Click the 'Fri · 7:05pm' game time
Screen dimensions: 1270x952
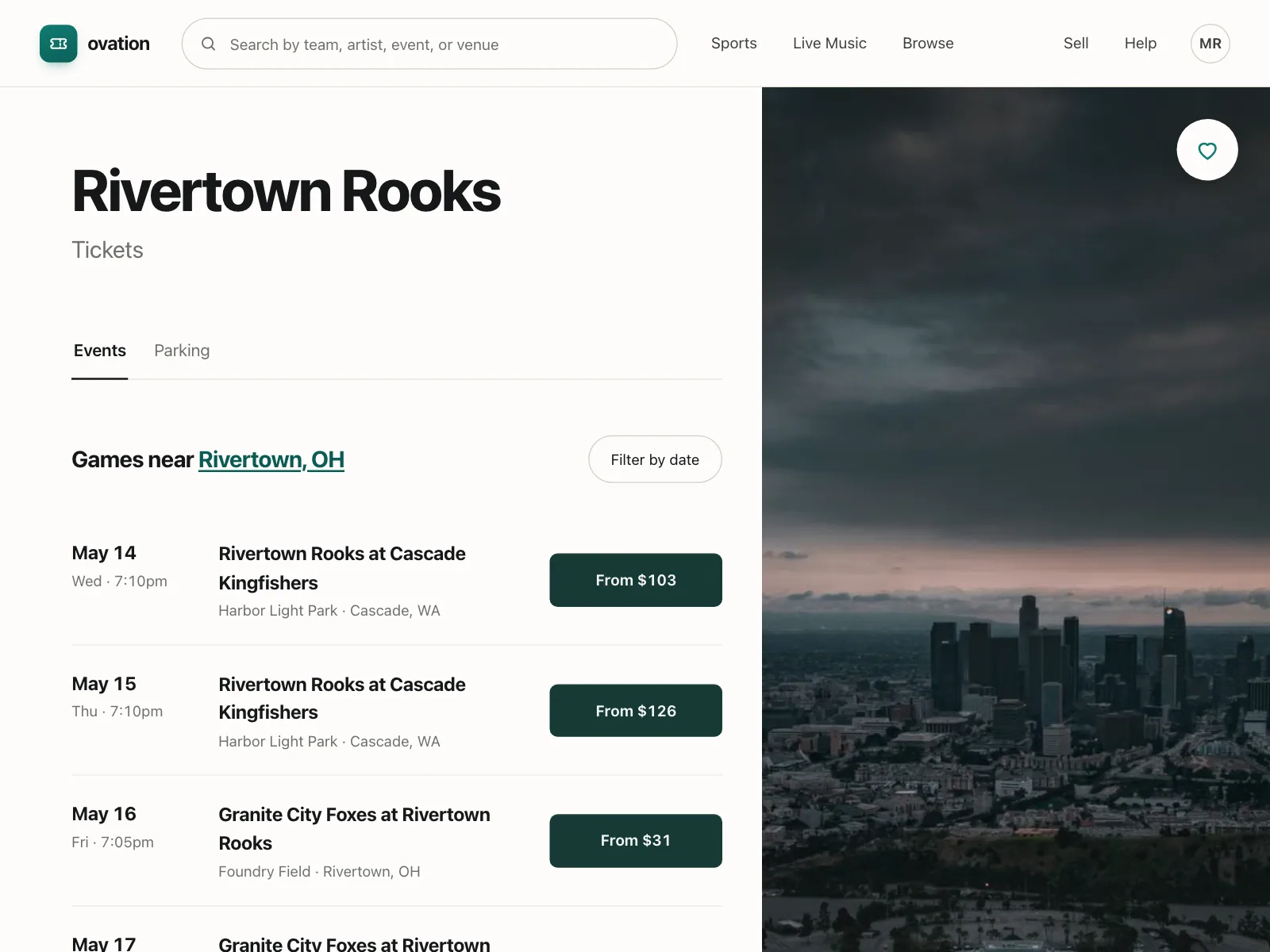(113, 843)
